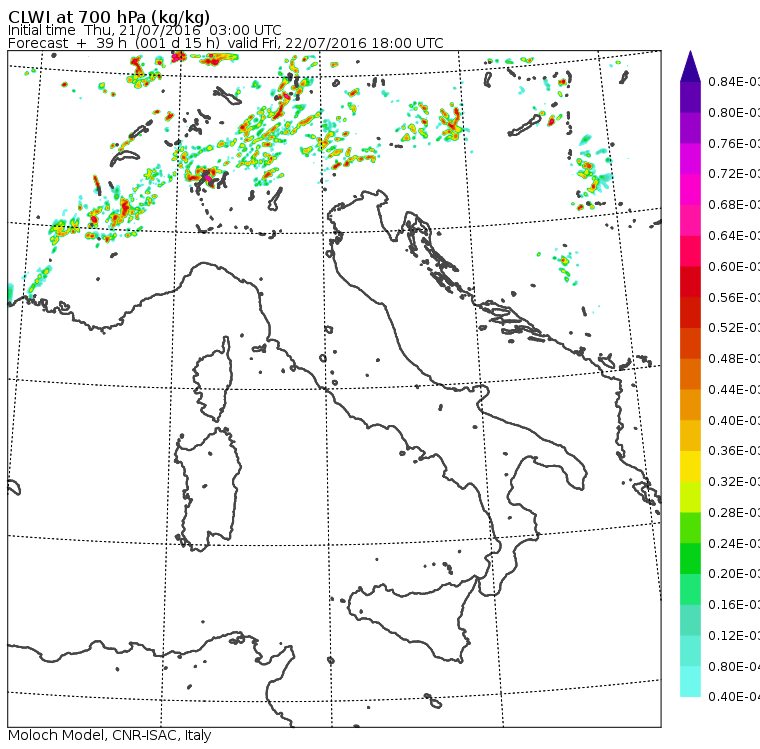Click the 0.52E-03 legend label
The height and width of the screenshot is (749, 760).
tap(734, 328)
